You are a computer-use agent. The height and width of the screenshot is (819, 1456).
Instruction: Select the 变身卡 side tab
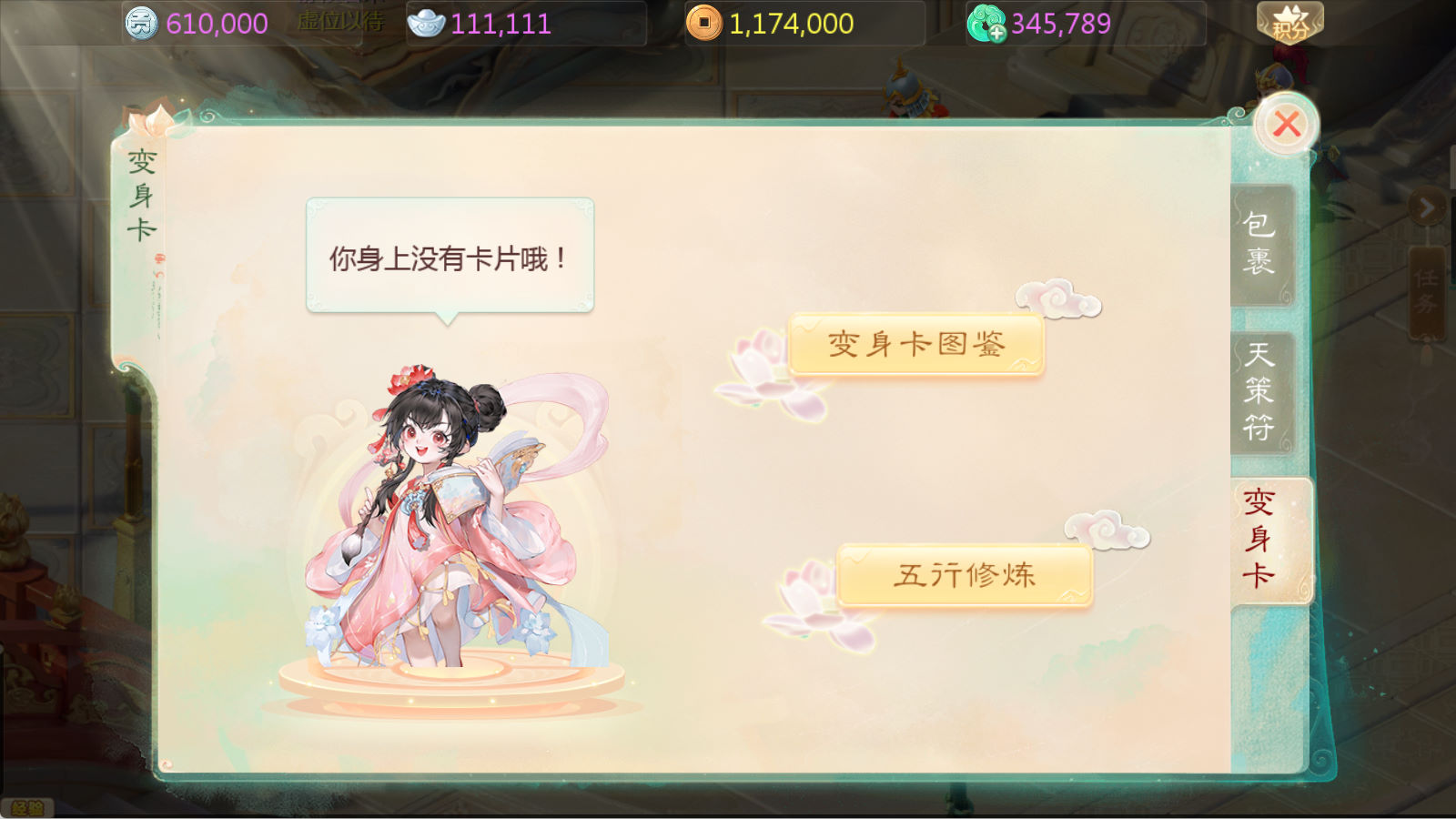[1269, 540]
